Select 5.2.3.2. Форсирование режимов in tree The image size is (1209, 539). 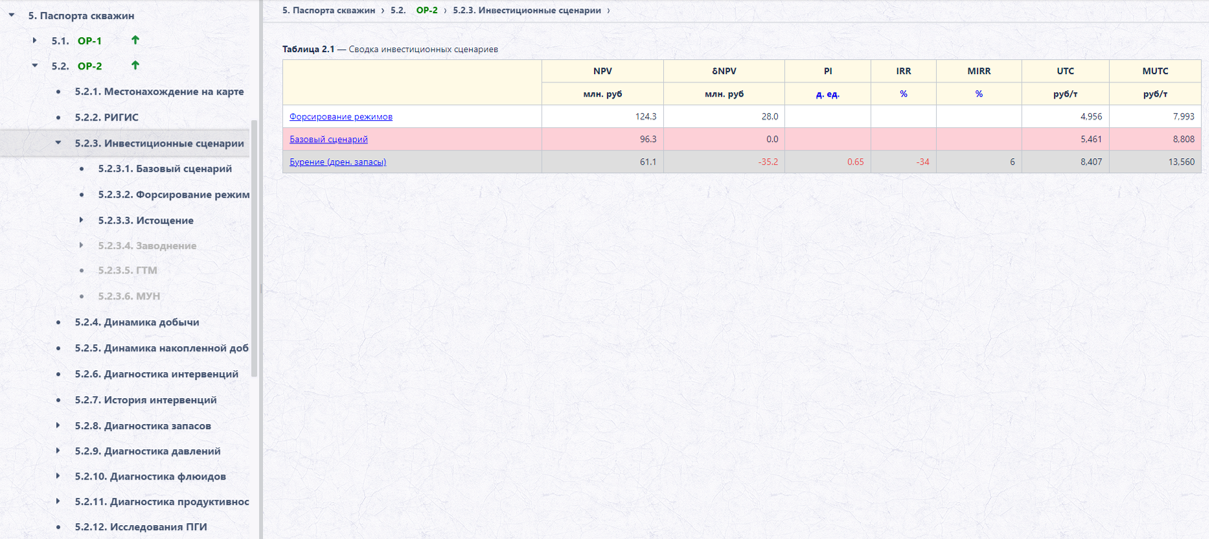[x=174, y=194]
